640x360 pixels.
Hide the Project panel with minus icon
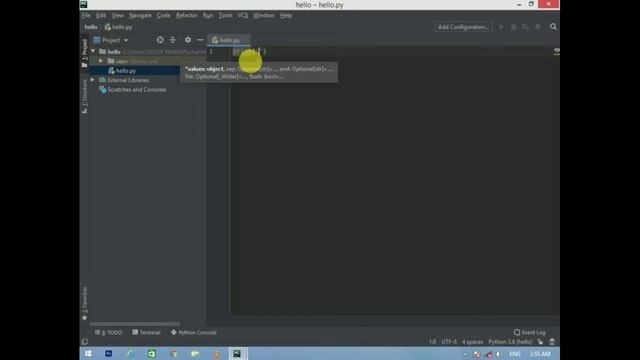(x=200, y=40)
